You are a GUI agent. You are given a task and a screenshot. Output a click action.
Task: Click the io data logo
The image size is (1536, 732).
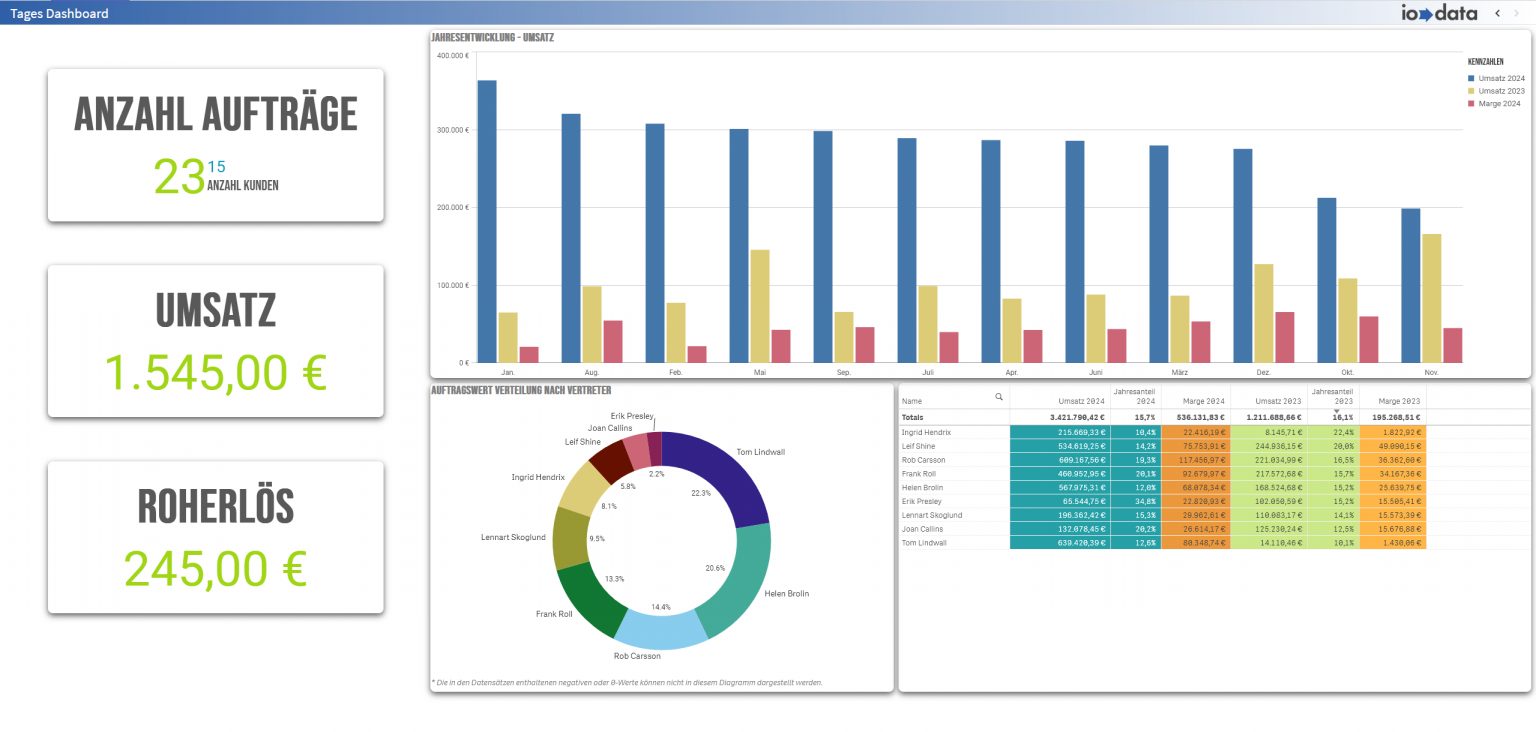(1439, 13)
